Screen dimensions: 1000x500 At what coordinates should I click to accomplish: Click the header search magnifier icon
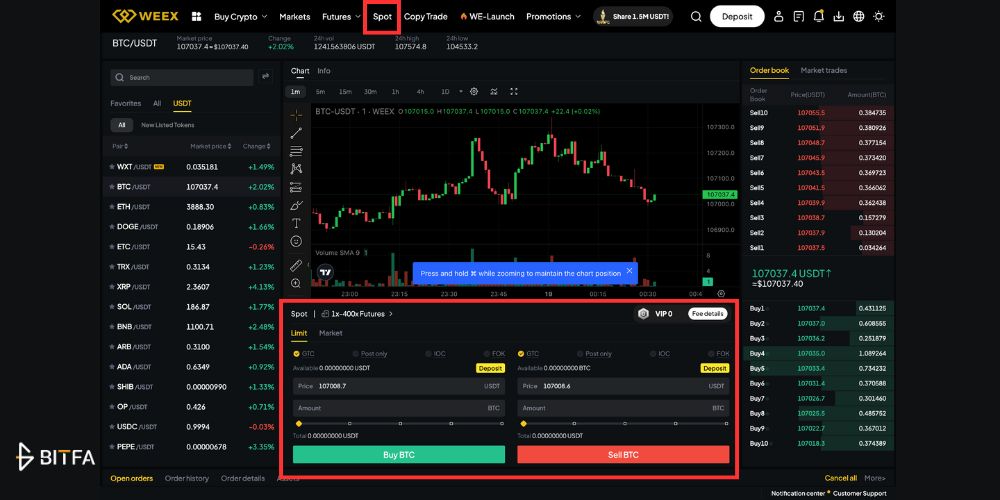[x=696, y=17]
